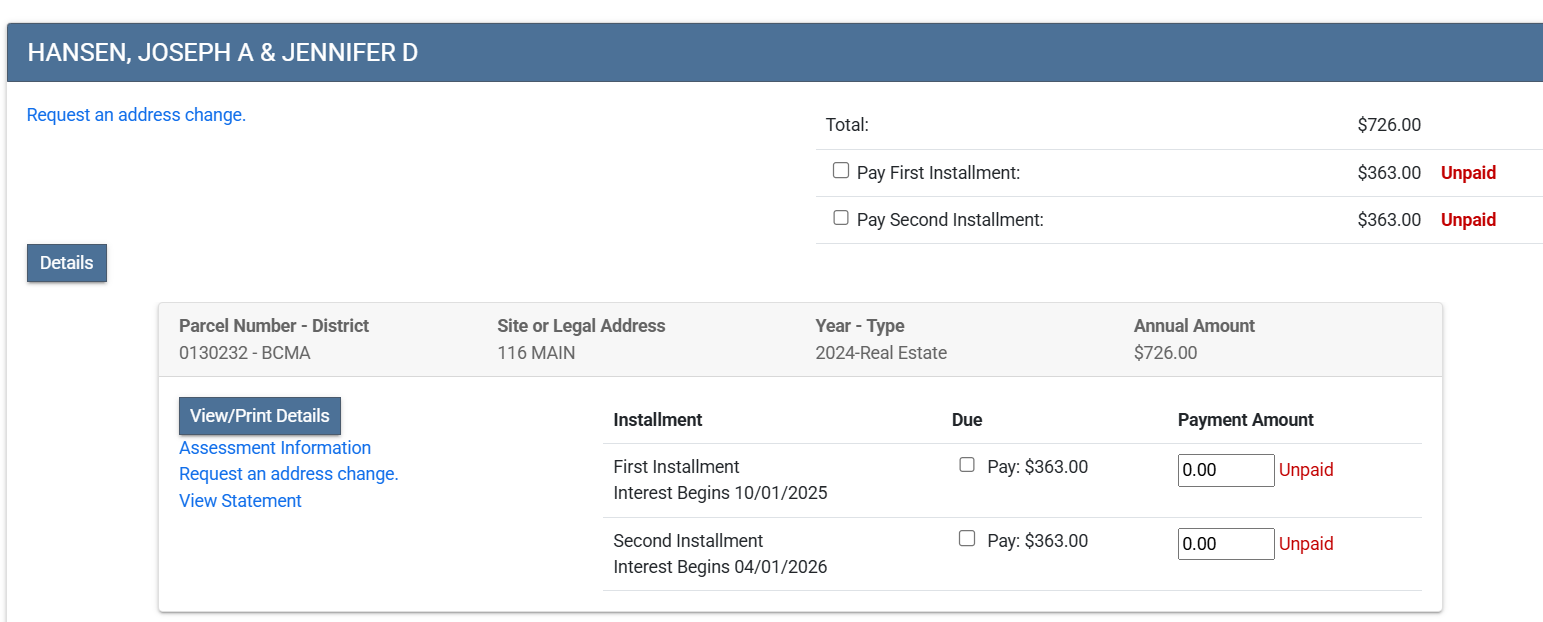Click the Payment Amount column header
The width and height of the screenshot is (1543, 622).
point(1245,420)
